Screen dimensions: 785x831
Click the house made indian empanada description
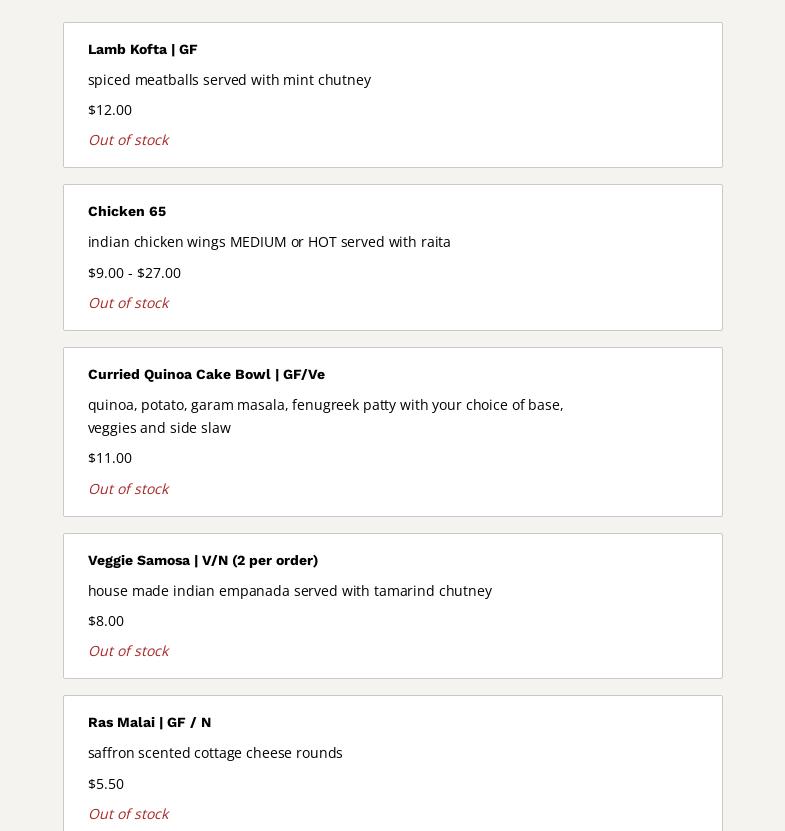289,590
